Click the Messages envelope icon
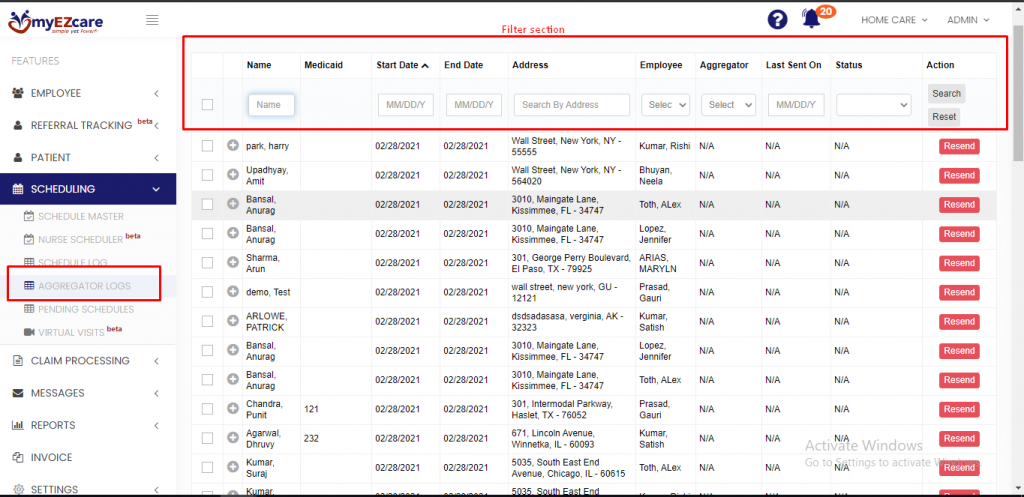The height and width of the screenshot is (497, 1024). point(18,393)
